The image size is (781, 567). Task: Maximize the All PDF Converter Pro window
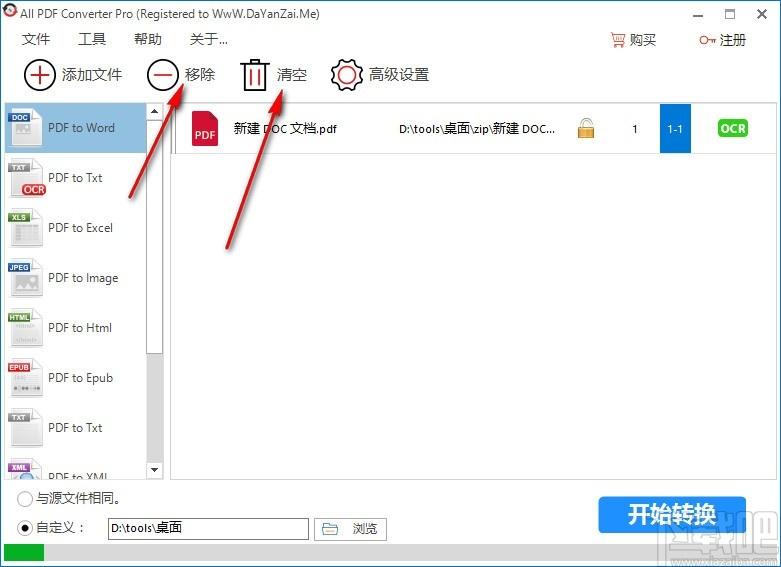click(730, 14)
